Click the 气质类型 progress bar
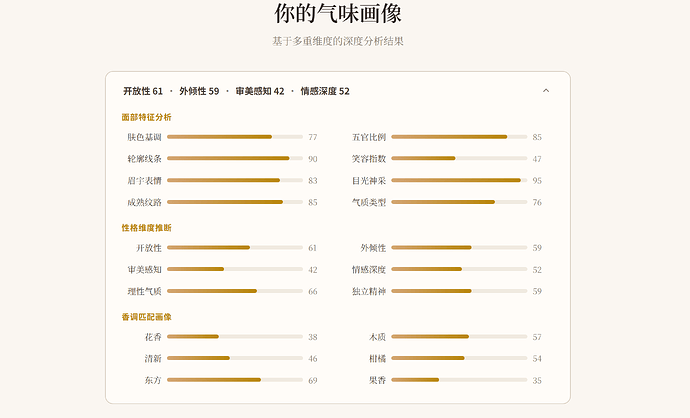 459,202
